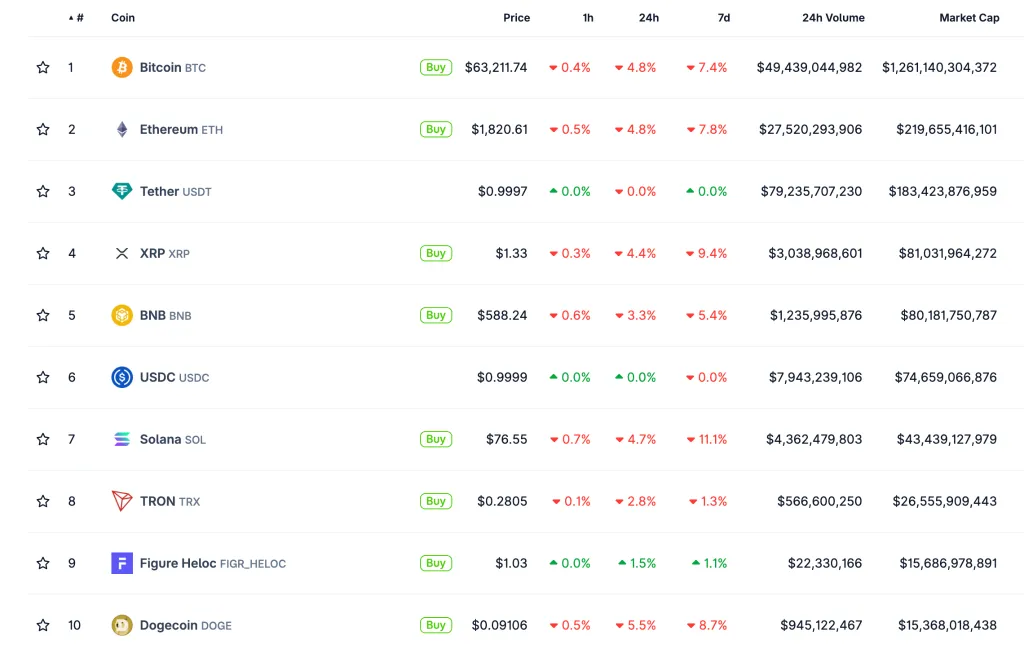Star Bitcoin to add it to favorites
This screenshot has width=1024, height=655.
(x=43, y=68)
